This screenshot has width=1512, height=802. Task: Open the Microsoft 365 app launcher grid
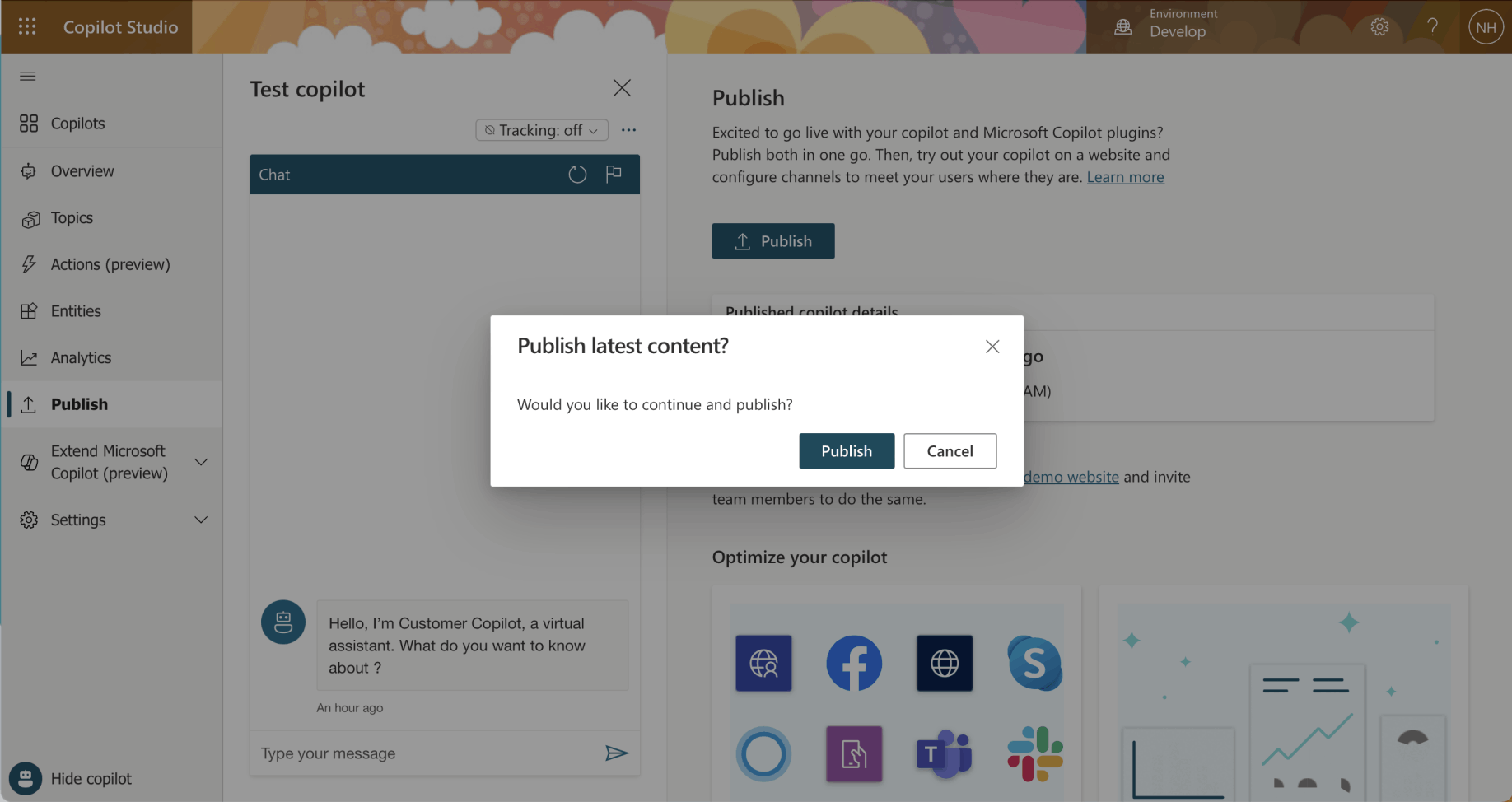pyautogui.click(x=27, y=26)
